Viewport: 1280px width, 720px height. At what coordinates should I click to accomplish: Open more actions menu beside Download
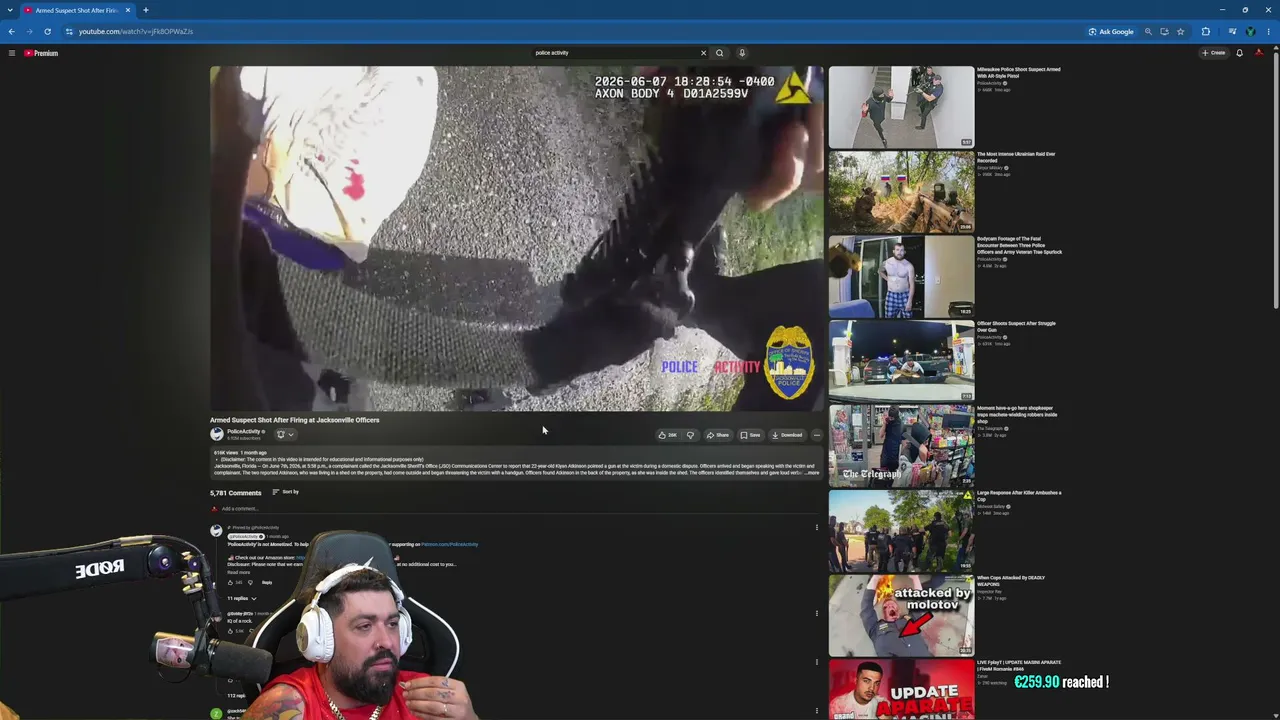816,435
